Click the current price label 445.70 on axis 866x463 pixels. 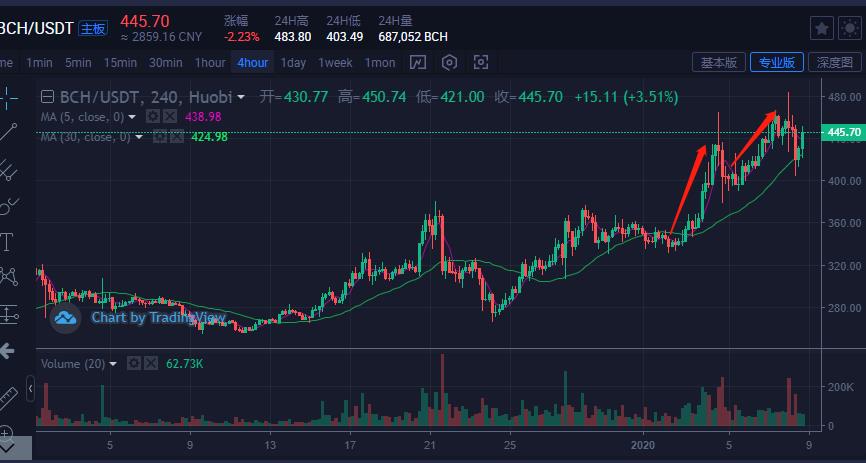[843, 133]
